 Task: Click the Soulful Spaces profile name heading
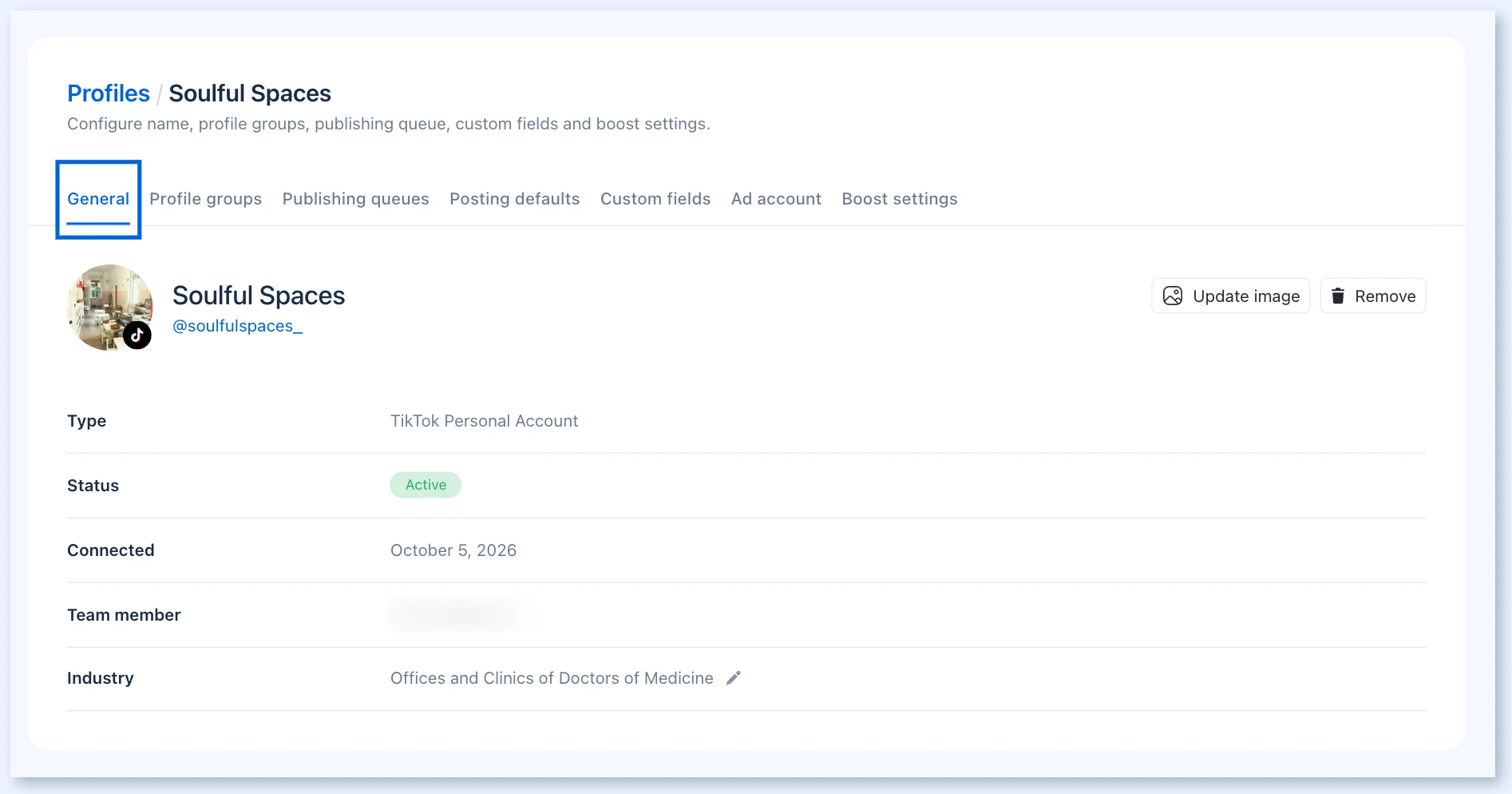[259, 296]
